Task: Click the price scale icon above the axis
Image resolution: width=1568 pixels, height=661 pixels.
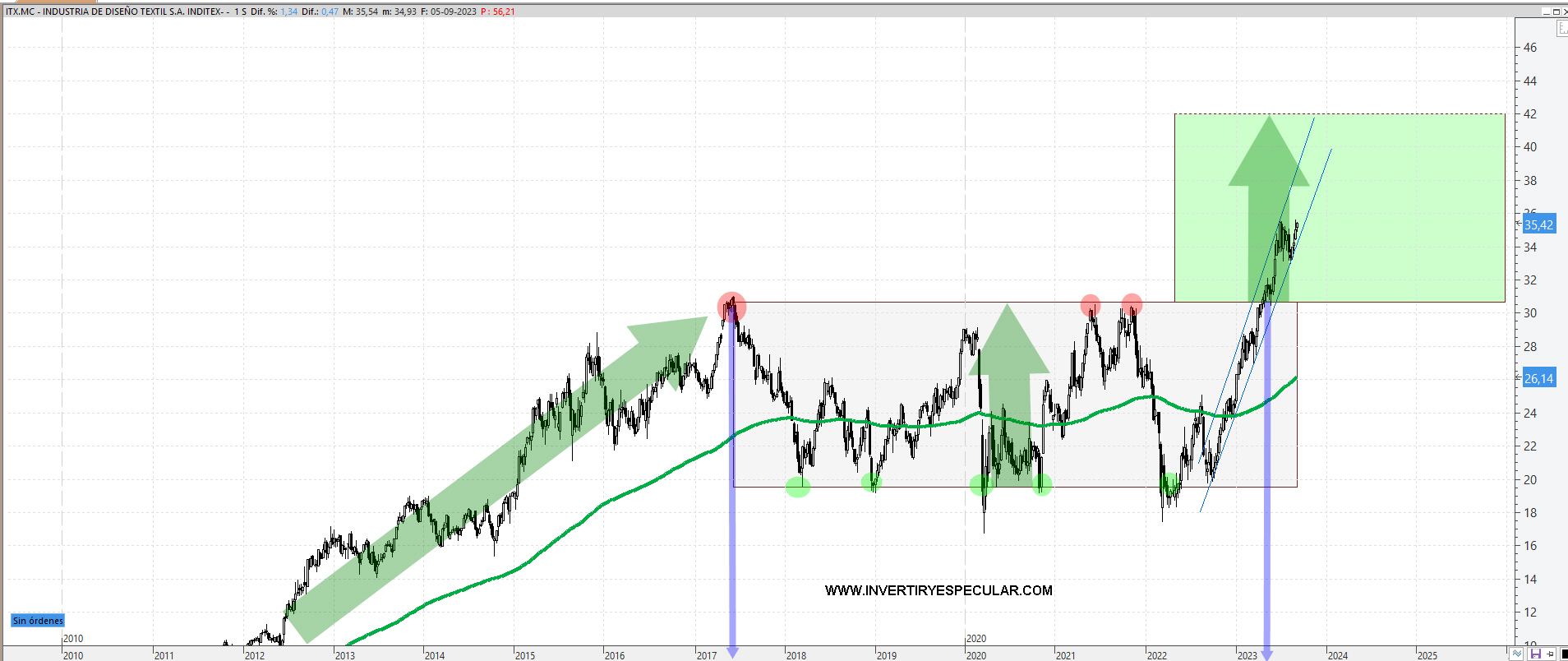Action: 1562,29
